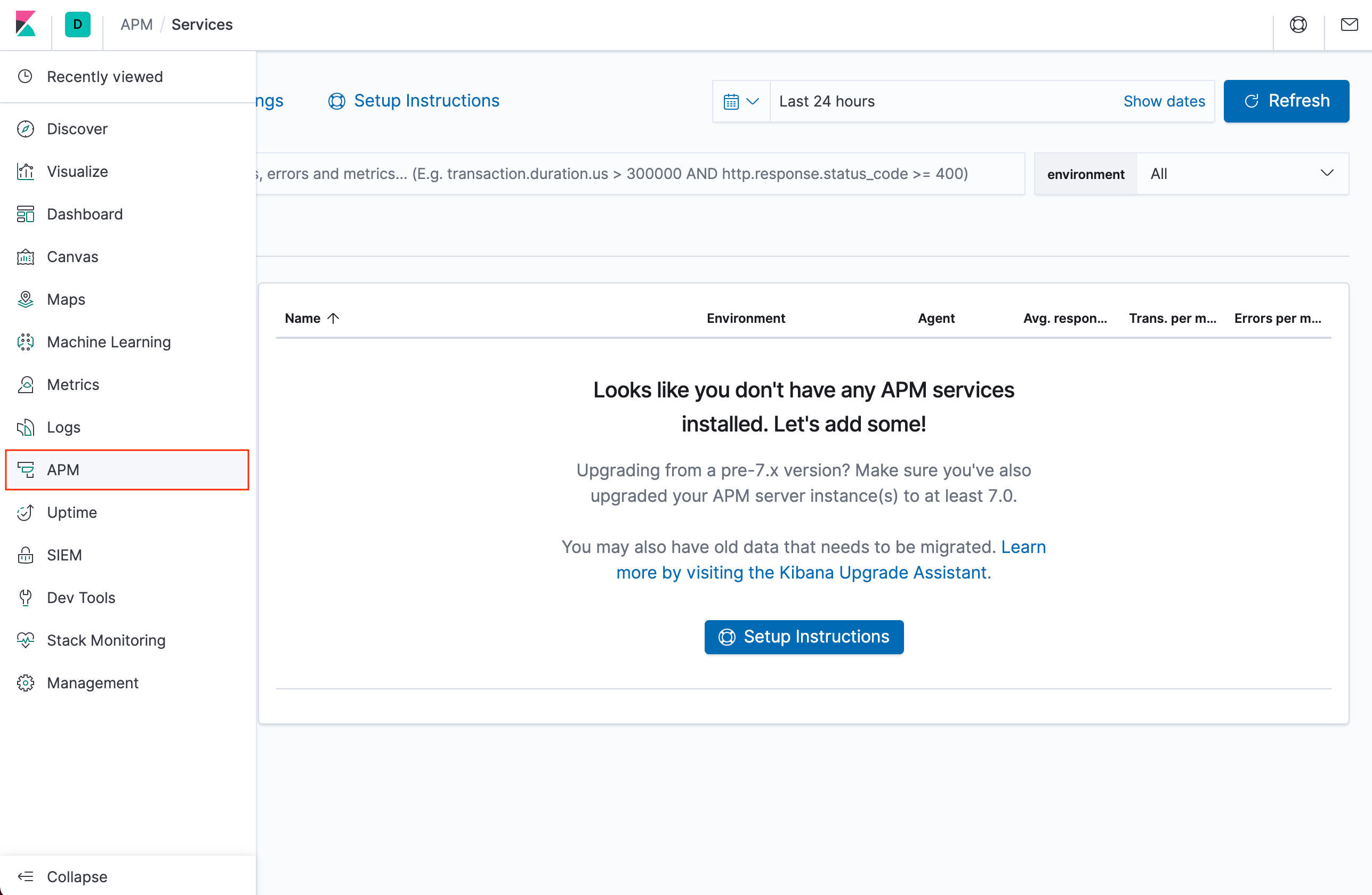Collapse the navigation sidebar

[77, 876]
